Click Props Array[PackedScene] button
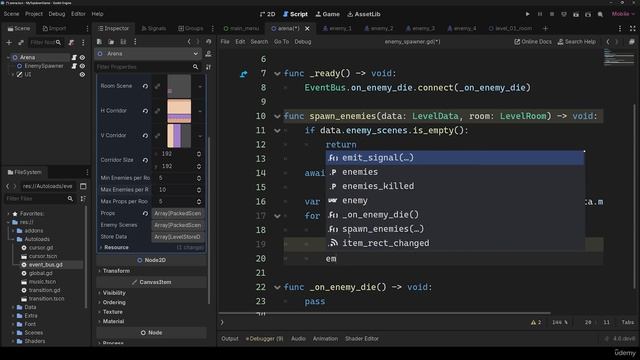This screenshot has width=640, height=360. 178,213
